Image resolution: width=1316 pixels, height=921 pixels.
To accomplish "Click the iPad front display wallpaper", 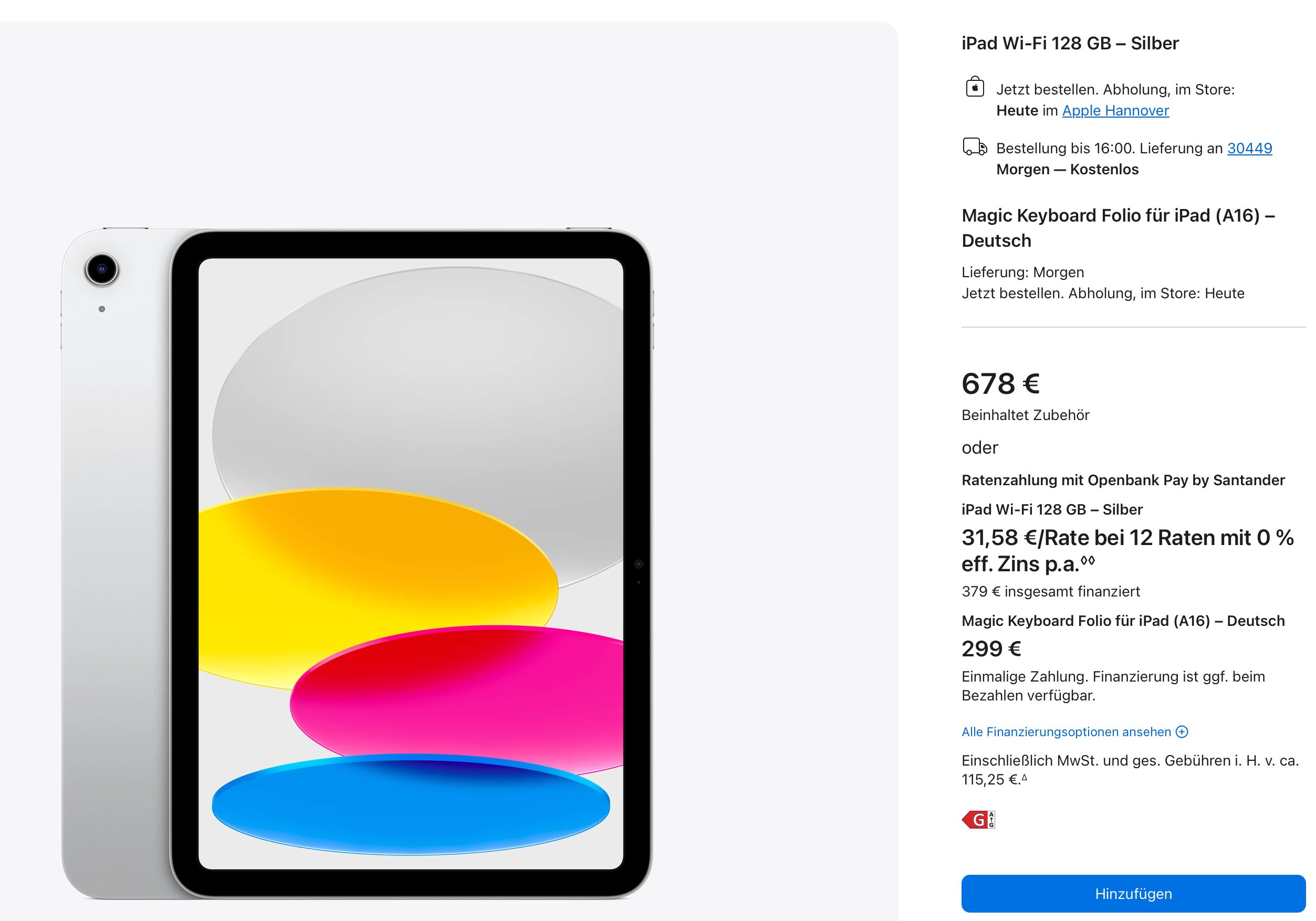I will pyautogui.click(x=410, y=563).
